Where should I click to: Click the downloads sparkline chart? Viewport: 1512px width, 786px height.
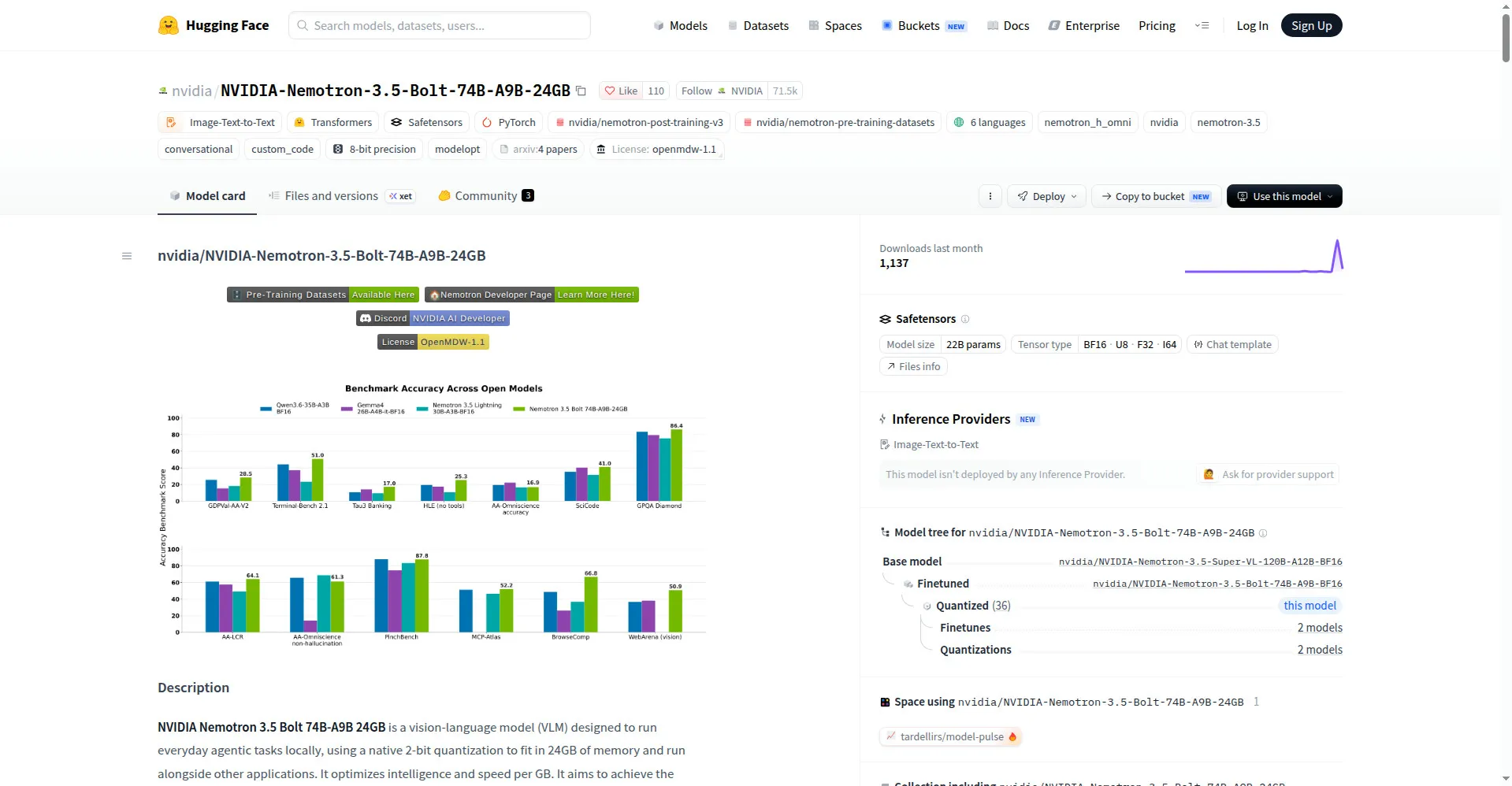click(1264, 257)
